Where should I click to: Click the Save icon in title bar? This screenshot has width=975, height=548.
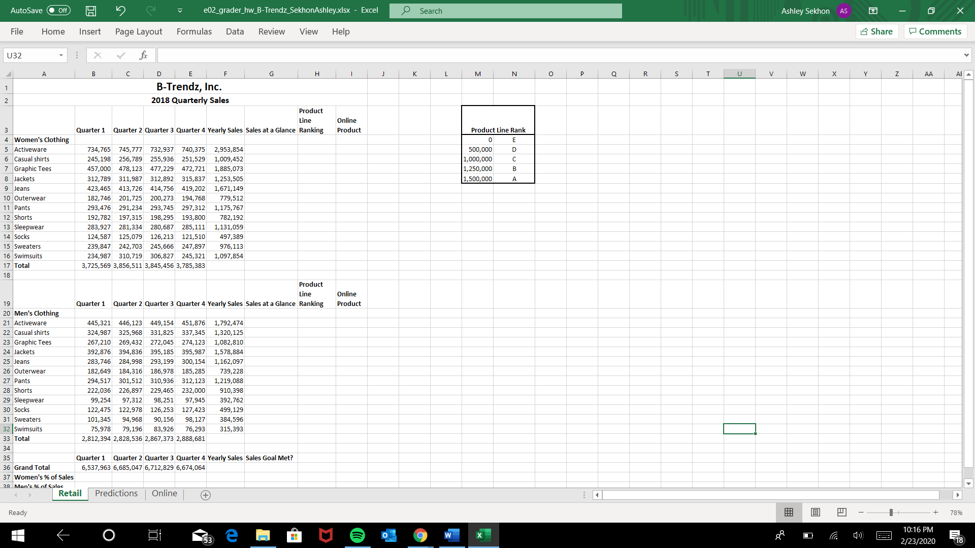point(91,11)
